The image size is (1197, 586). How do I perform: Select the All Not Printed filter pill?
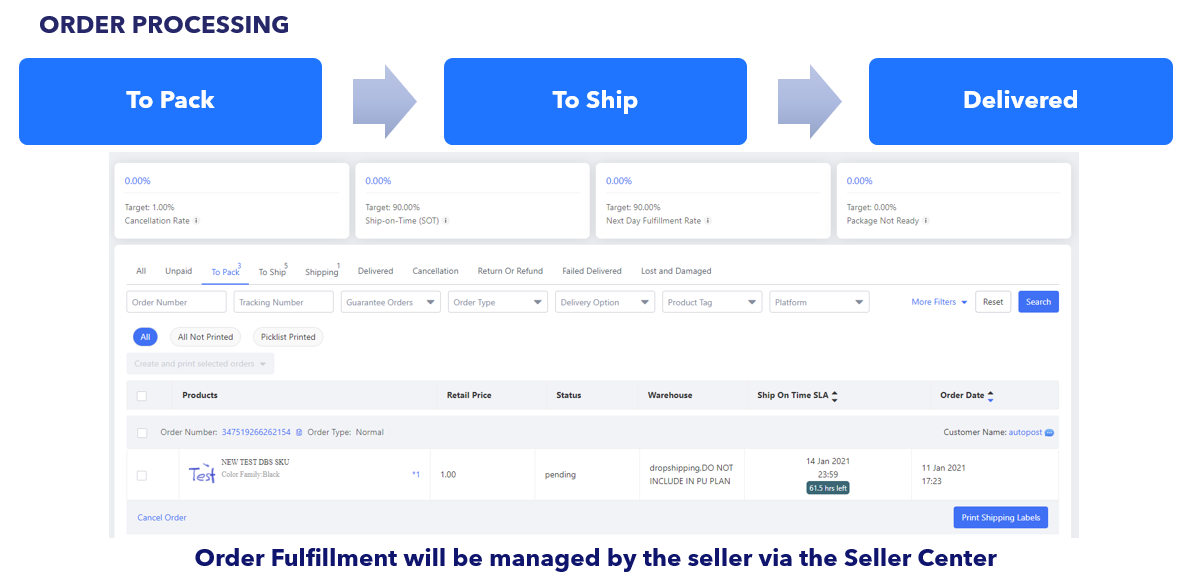click(x=205, y=337)
